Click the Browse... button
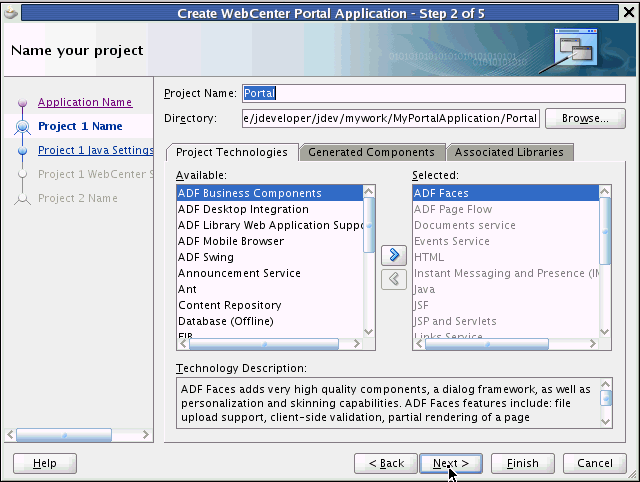Screen dimensions: 640x482 pyautogui.click(x=585, y=118)
